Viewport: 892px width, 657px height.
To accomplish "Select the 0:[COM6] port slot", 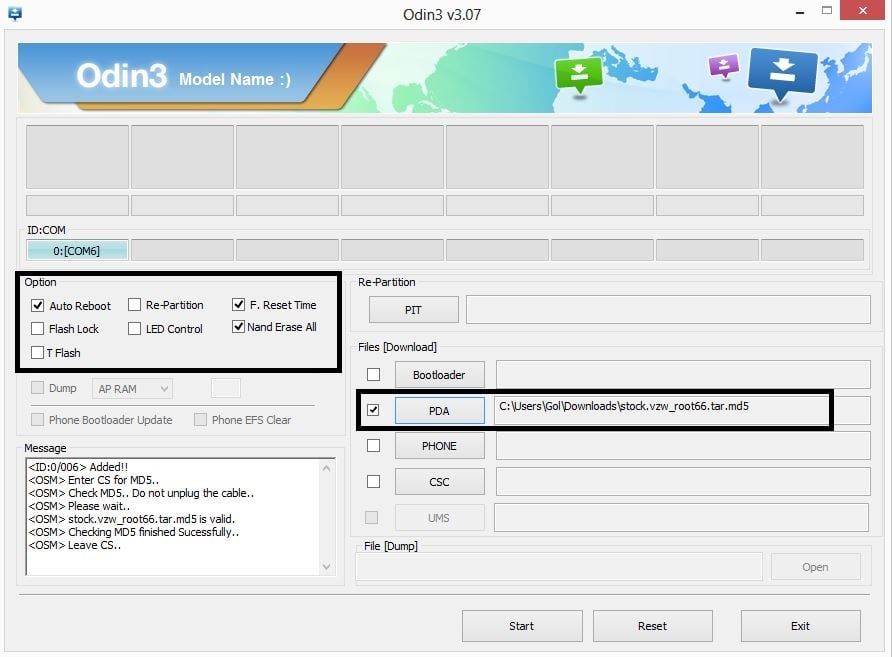I will coord(77,251).
